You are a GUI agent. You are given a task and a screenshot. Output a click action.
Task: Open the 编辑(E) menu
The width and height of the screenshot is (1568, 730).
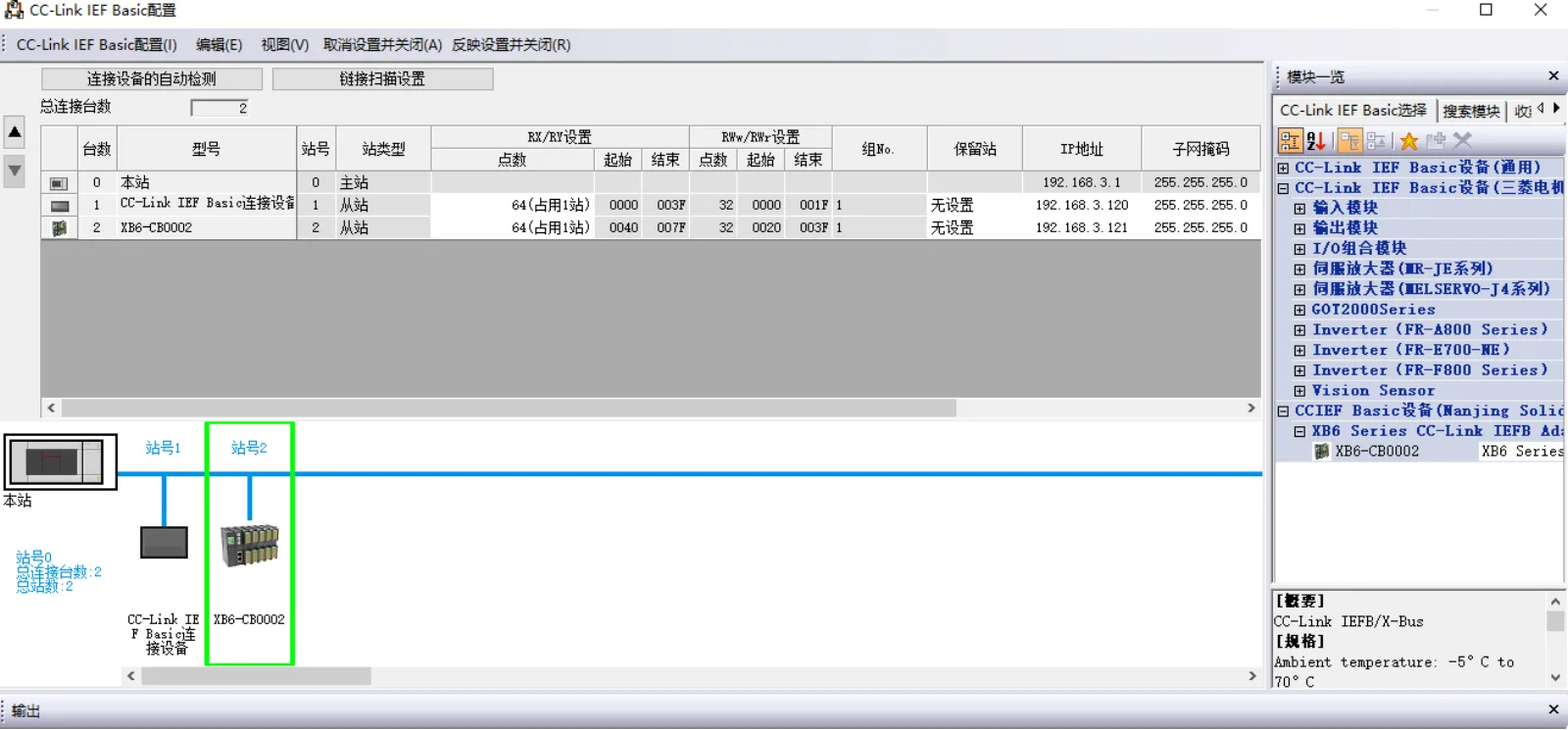click(219, 45)
